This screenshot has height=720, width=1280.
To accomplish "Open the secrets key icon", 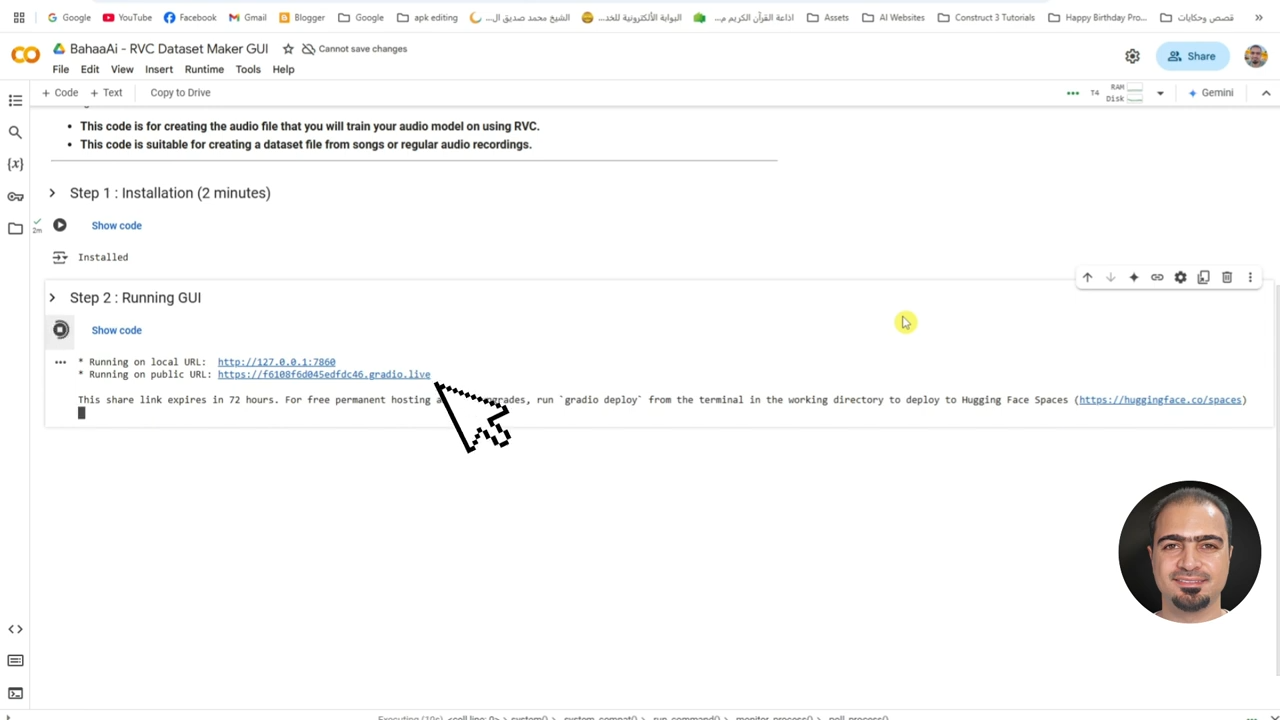I will coord(15,197).
